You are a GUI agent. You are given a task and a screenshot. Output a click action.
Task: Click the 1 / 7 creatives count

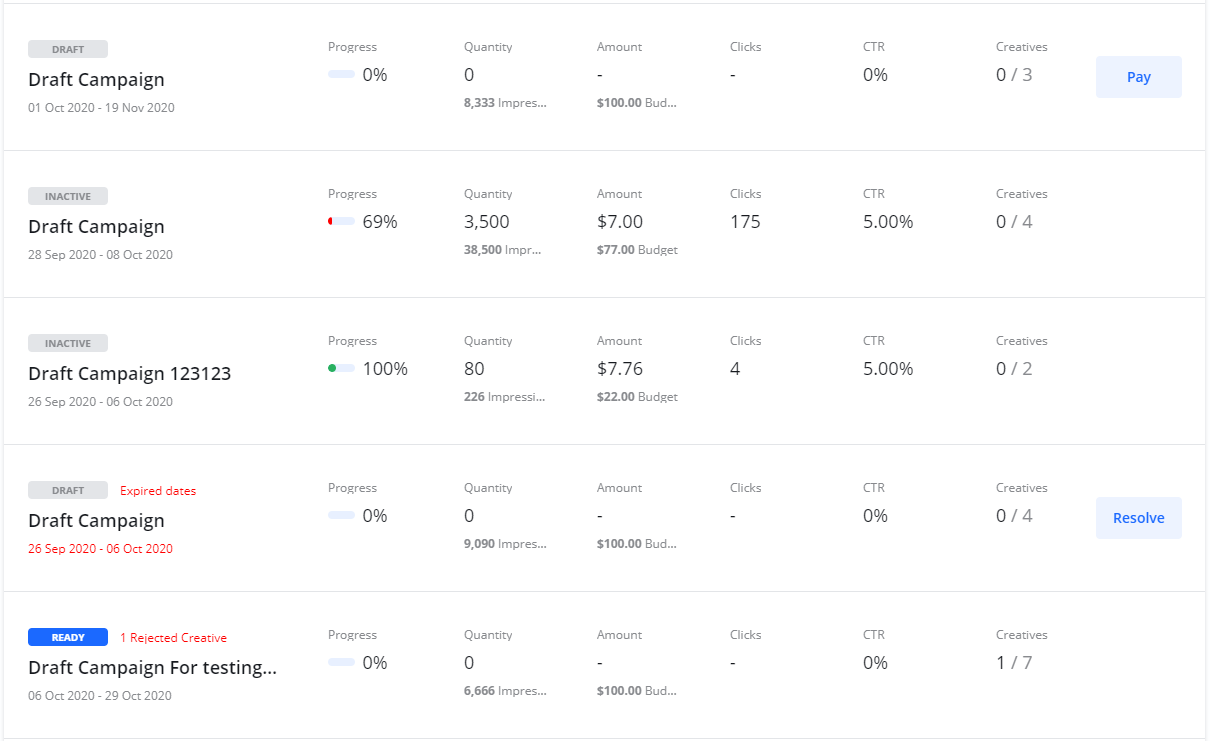pyautogui.click(x=1014, y=663)
